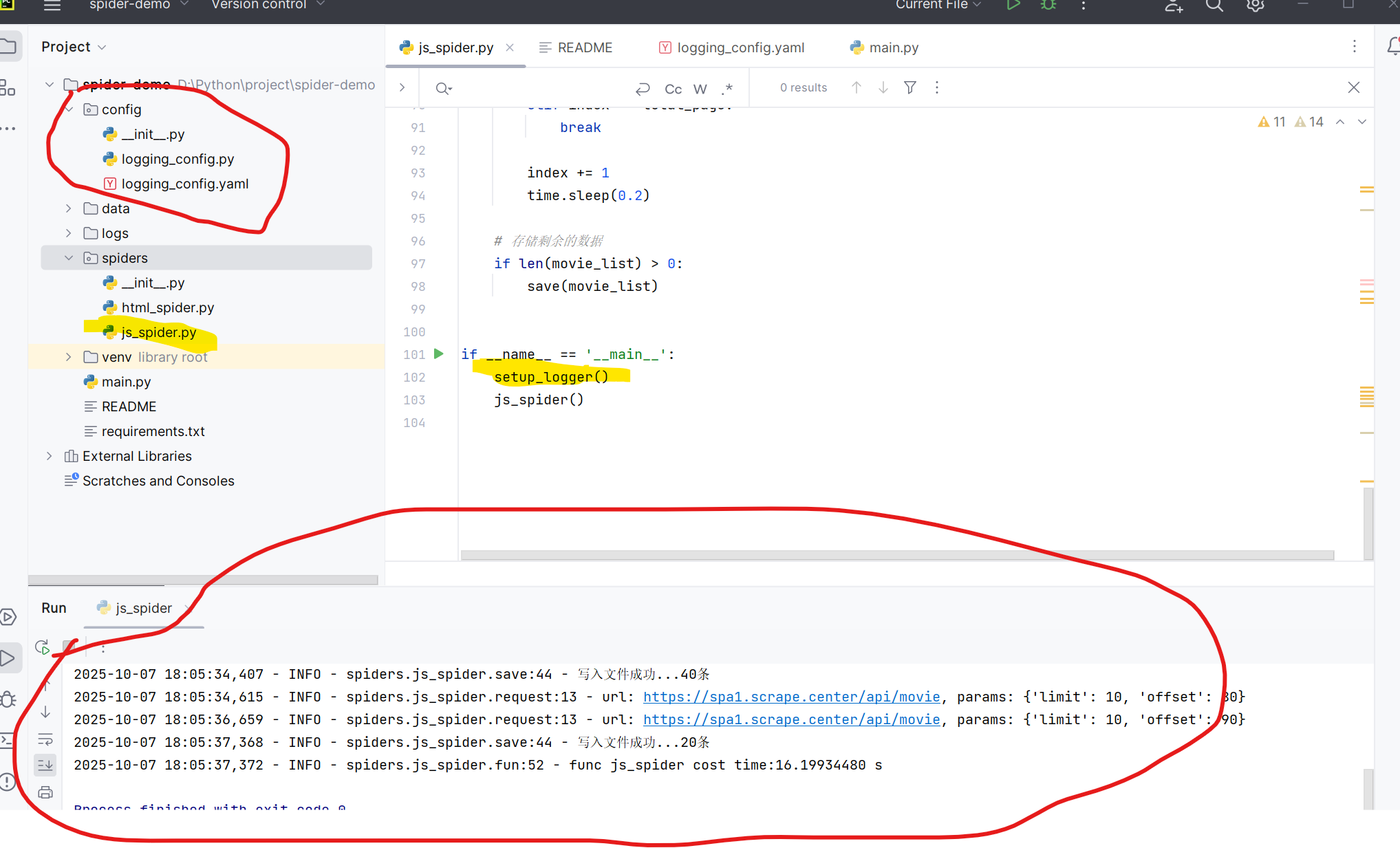1400x848 pixels.
Task: Click the filter search results icon
Action: pos(910,87)
